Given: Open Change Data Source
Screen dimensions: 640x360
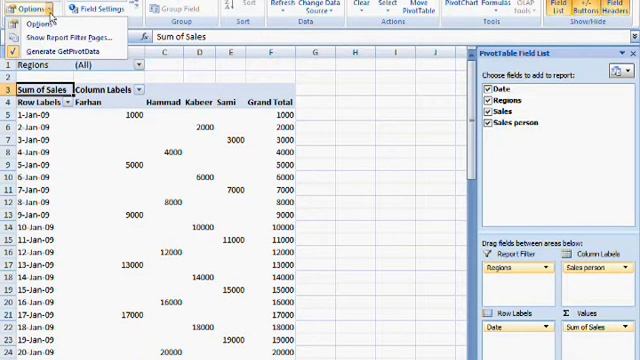Looking at the screenshot, I should [319, 7].
